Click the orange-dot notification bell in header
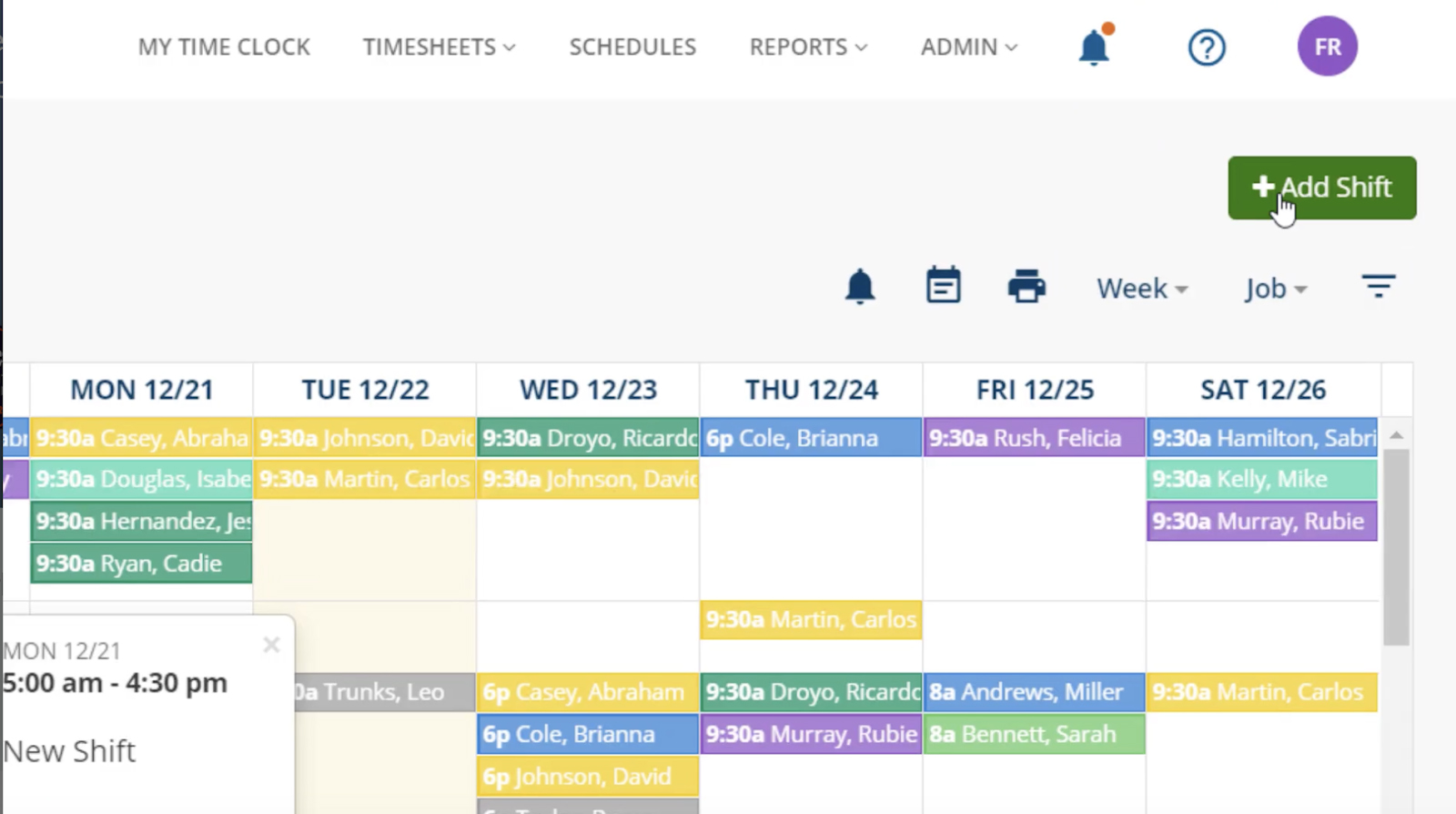 [x=1094, y=46]
